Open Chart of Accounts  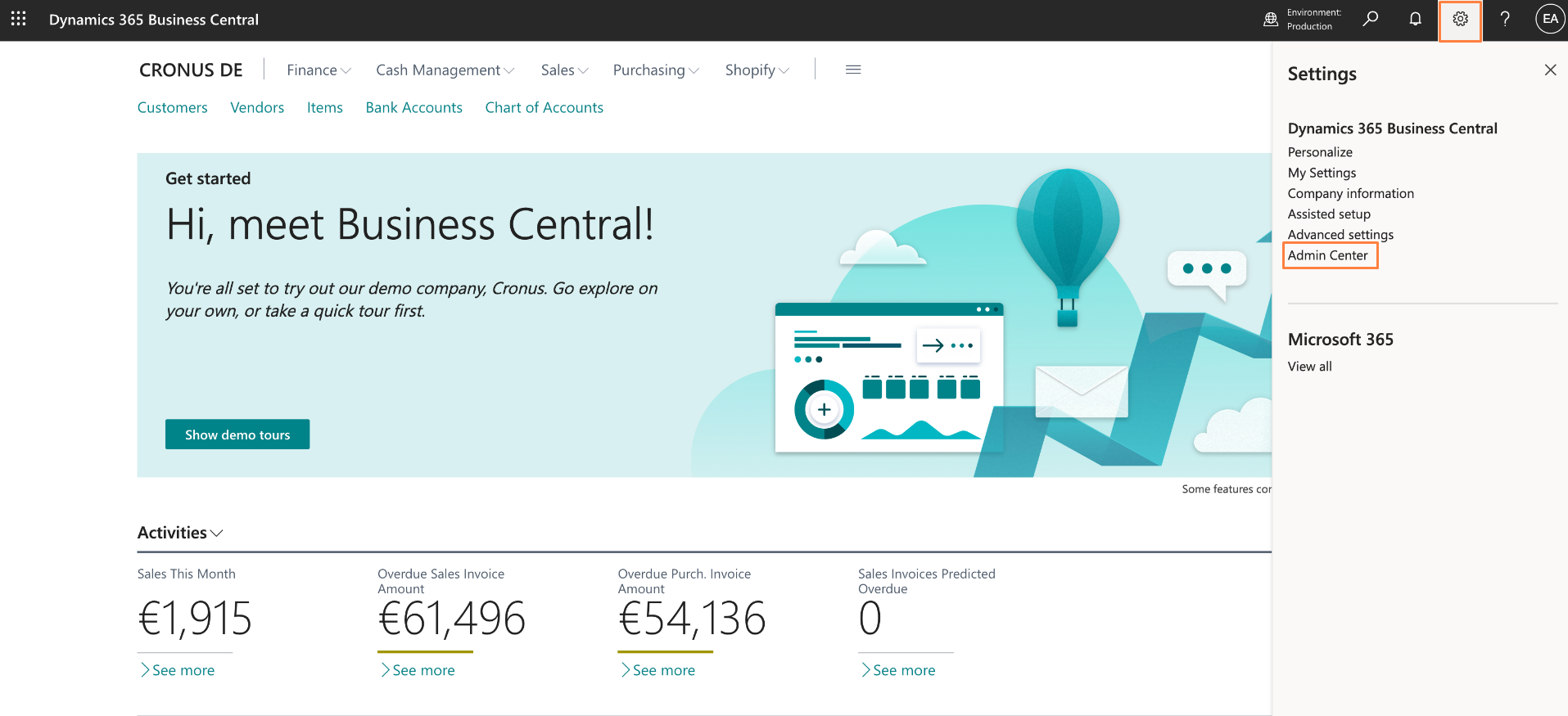pos(545,107)
